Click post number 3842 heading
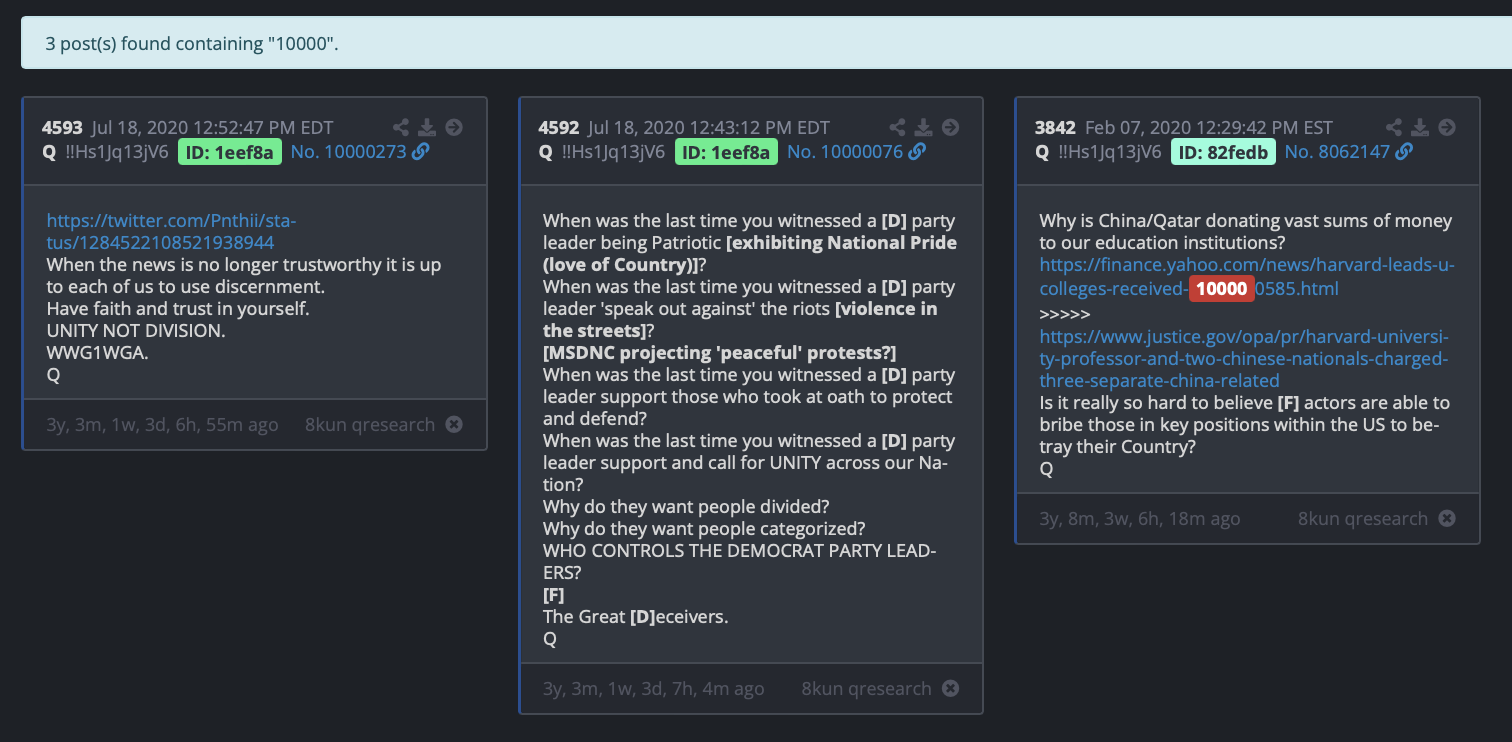This screenshot has width=1512, height=742. (x=1055, y=128)
